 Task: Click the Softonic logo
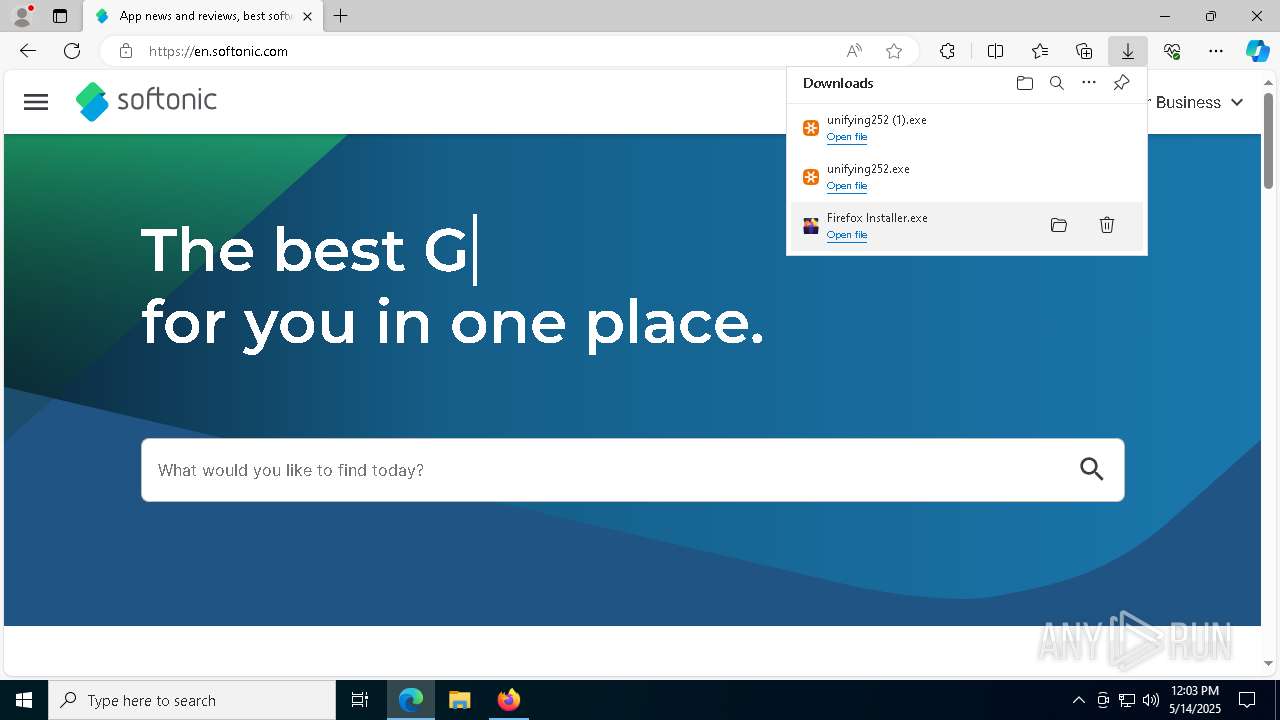146,101
